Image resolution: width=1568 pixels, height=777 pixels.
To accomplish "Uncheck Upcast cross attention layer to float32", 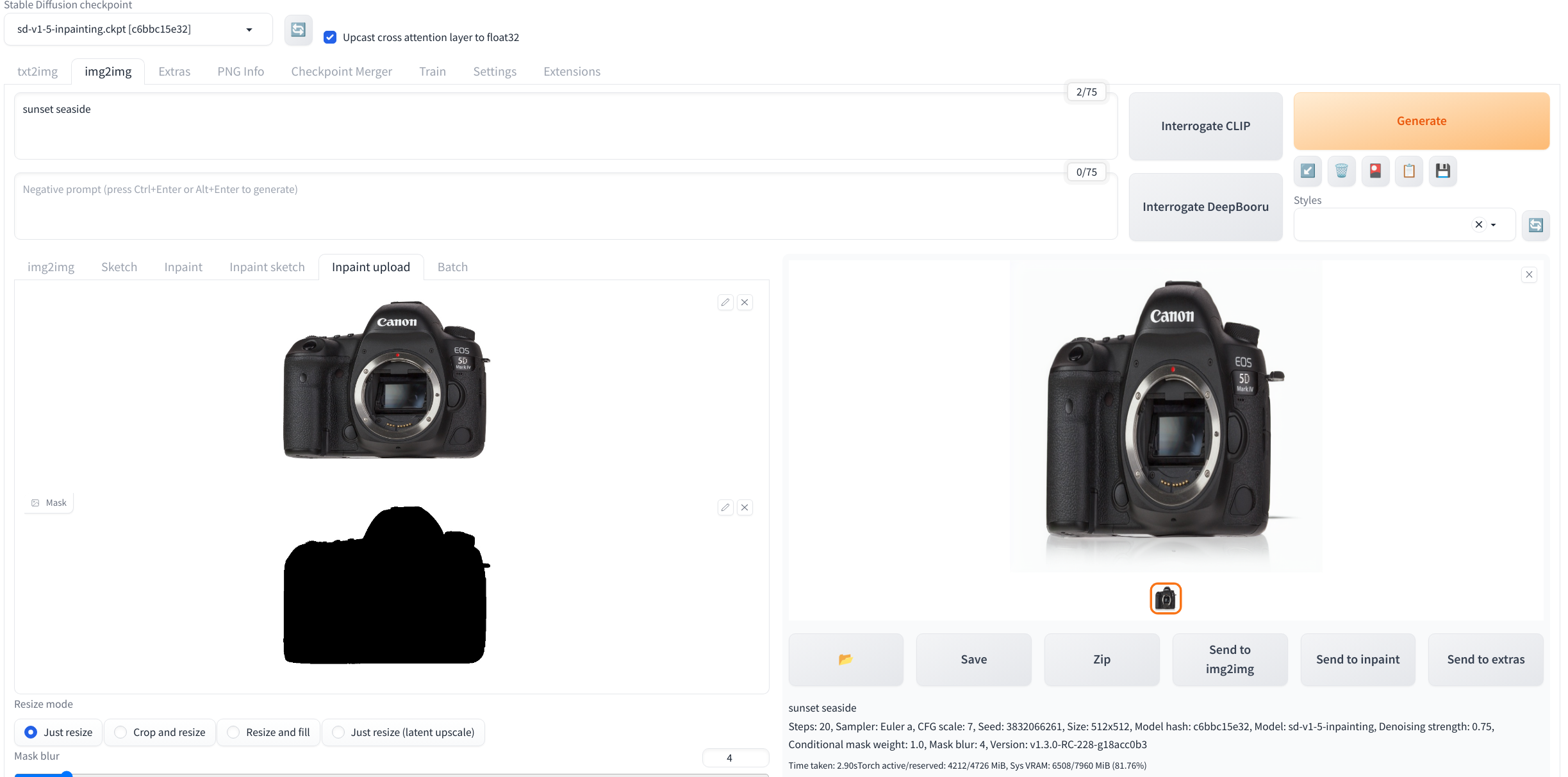I will pos(330,37).
